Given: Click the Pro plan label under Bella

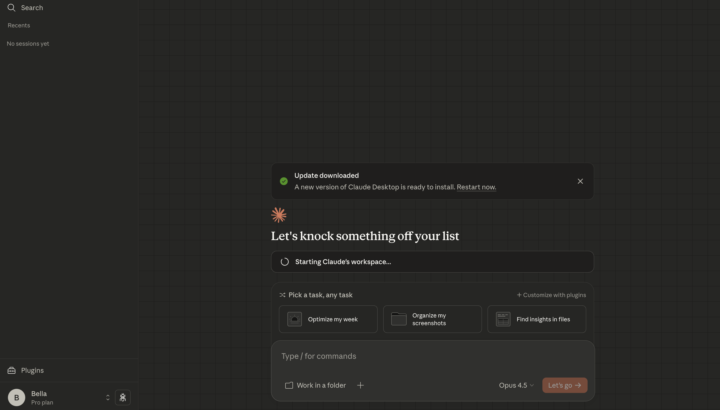Looking at the screenshot, I should tap(42, 402).
